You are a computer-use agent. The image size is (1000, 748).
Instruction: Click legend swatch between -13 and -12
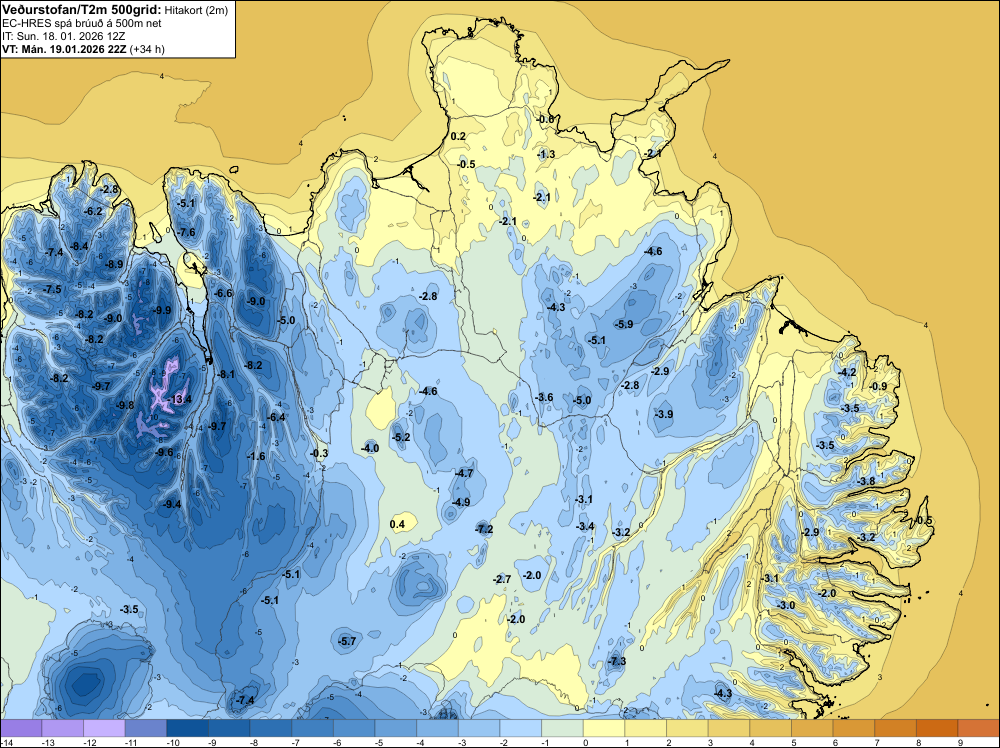point(62,728)
